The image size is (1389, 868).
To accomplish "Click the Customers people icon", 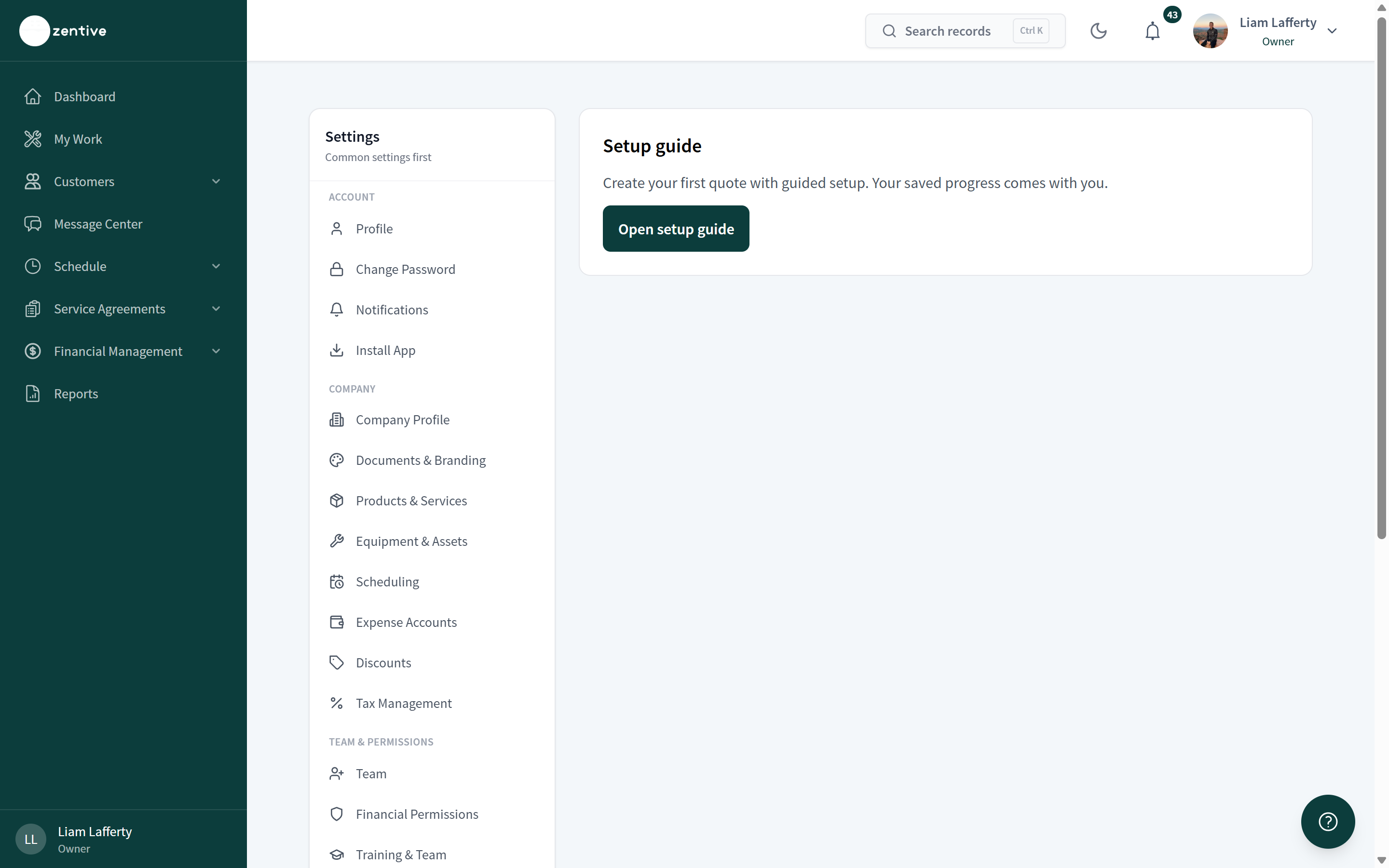I will click(x=33, y=181).
